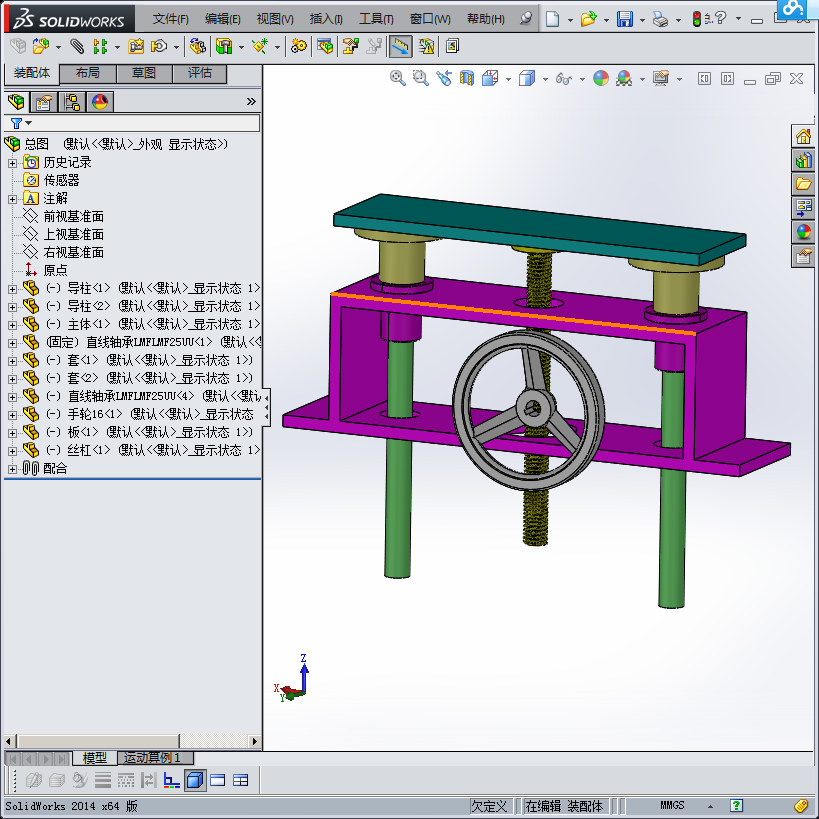Expand the 配合 mates folder
This screenshot has width=819, height=819.
click(x=12, y=469)
